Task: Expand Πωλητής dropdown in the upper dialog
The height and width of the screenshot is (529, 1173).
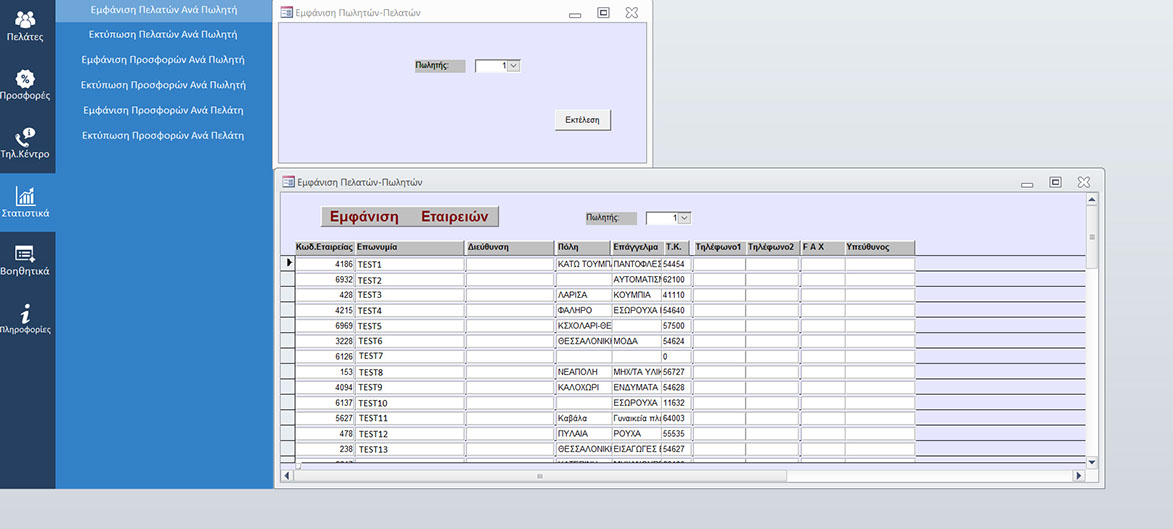Action: click(514, 66)
